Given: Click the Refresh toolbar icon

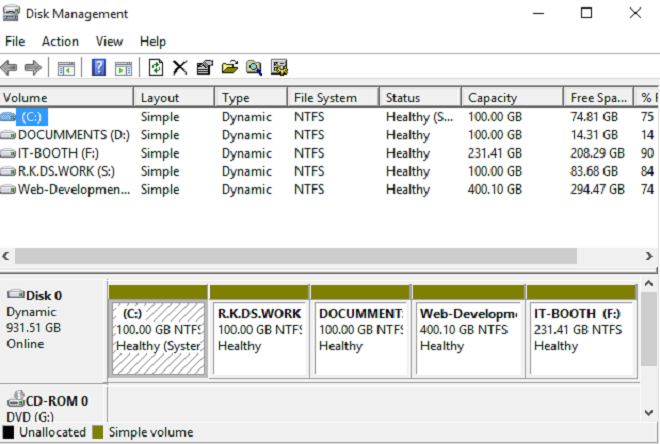Looking at the screenshot, I should click(156, 68).
